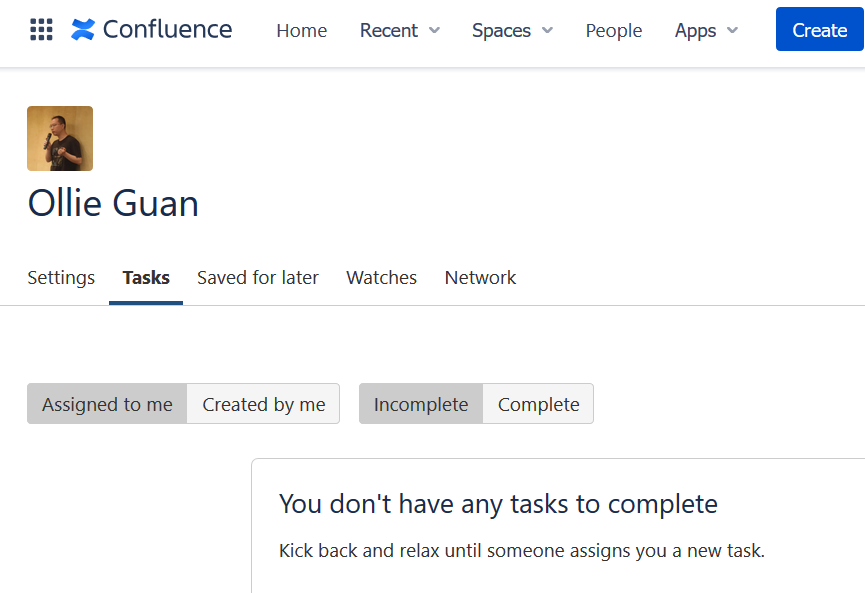The width and height of the screenshot is (865, 593).
Task: Expand the Apps dropdown menu
Action: (707, 30)
